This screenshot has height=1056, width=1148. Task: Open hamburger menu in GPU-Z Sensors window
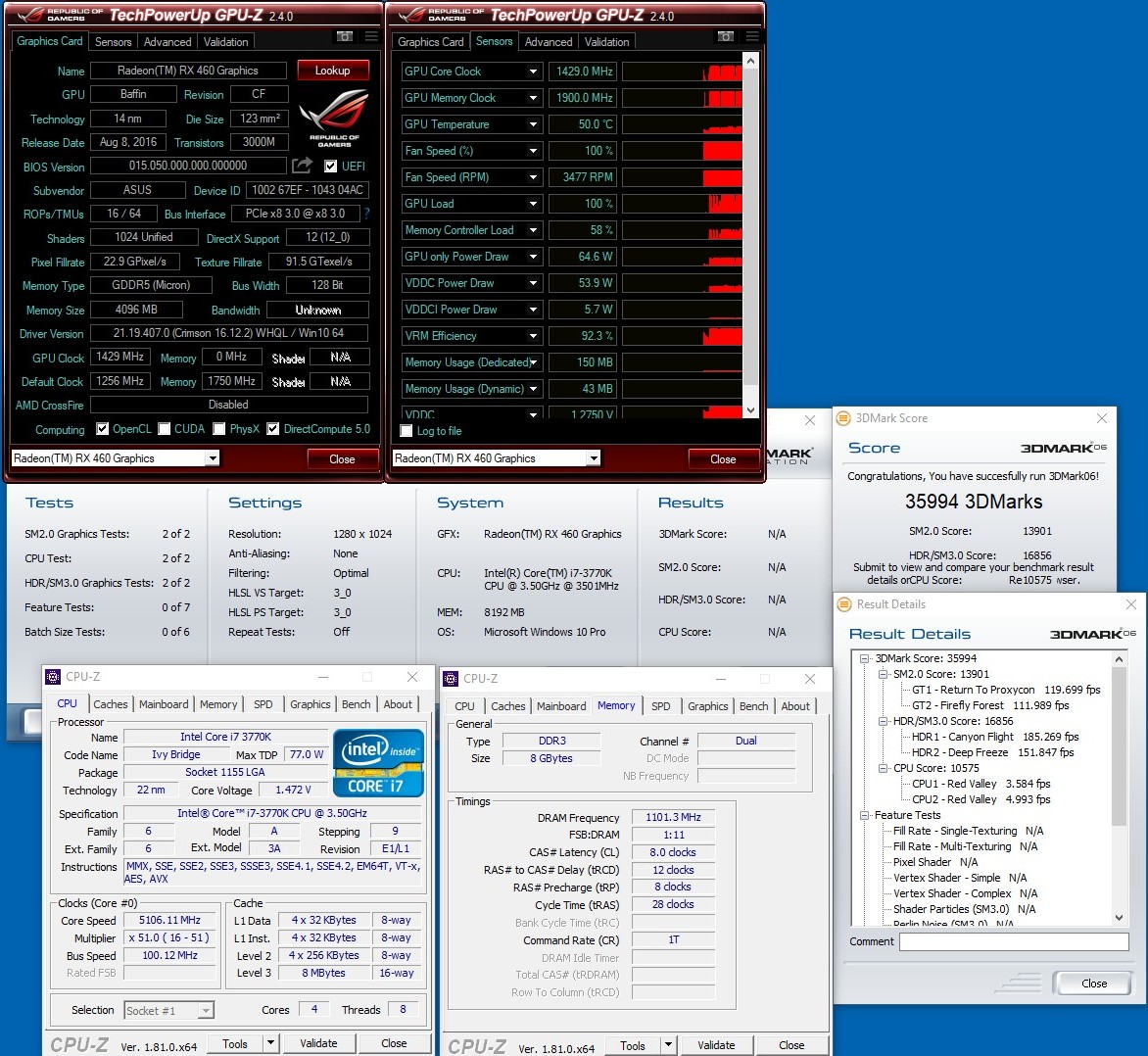pos(752,36)
